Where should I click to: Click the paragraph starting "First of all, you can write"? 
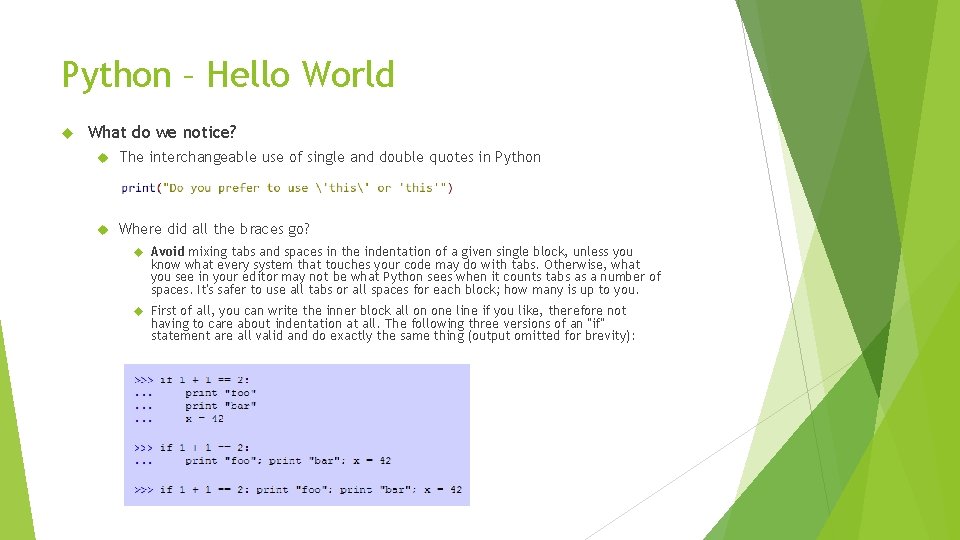393,323
